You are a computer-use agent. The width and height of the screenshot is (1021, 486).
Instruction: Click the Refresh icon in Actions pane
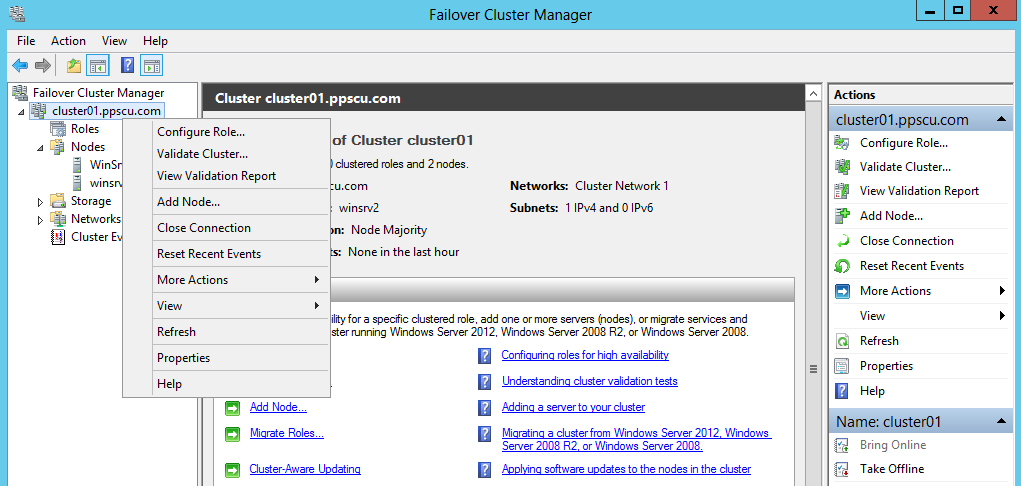pyautogui.click(x=842, y=341)
